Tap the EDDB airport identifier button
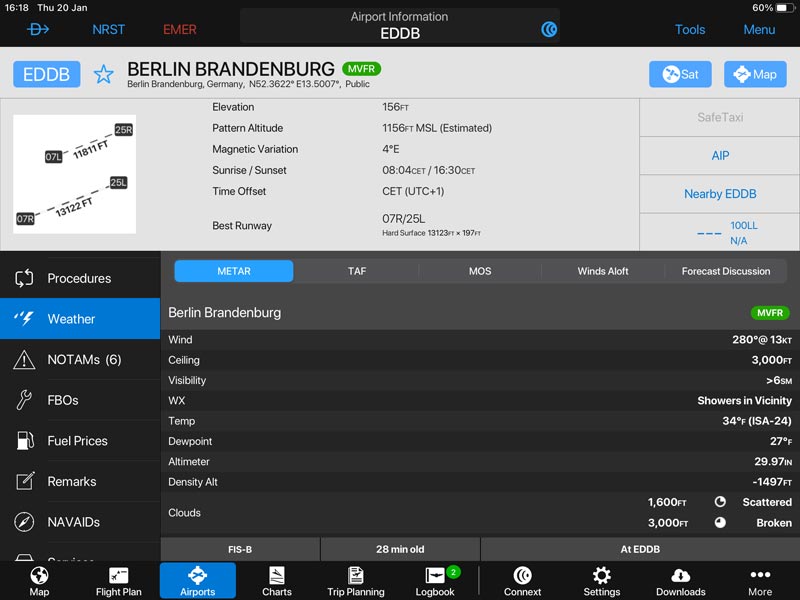This screenshot has width=800, height=600. [46, 74]
